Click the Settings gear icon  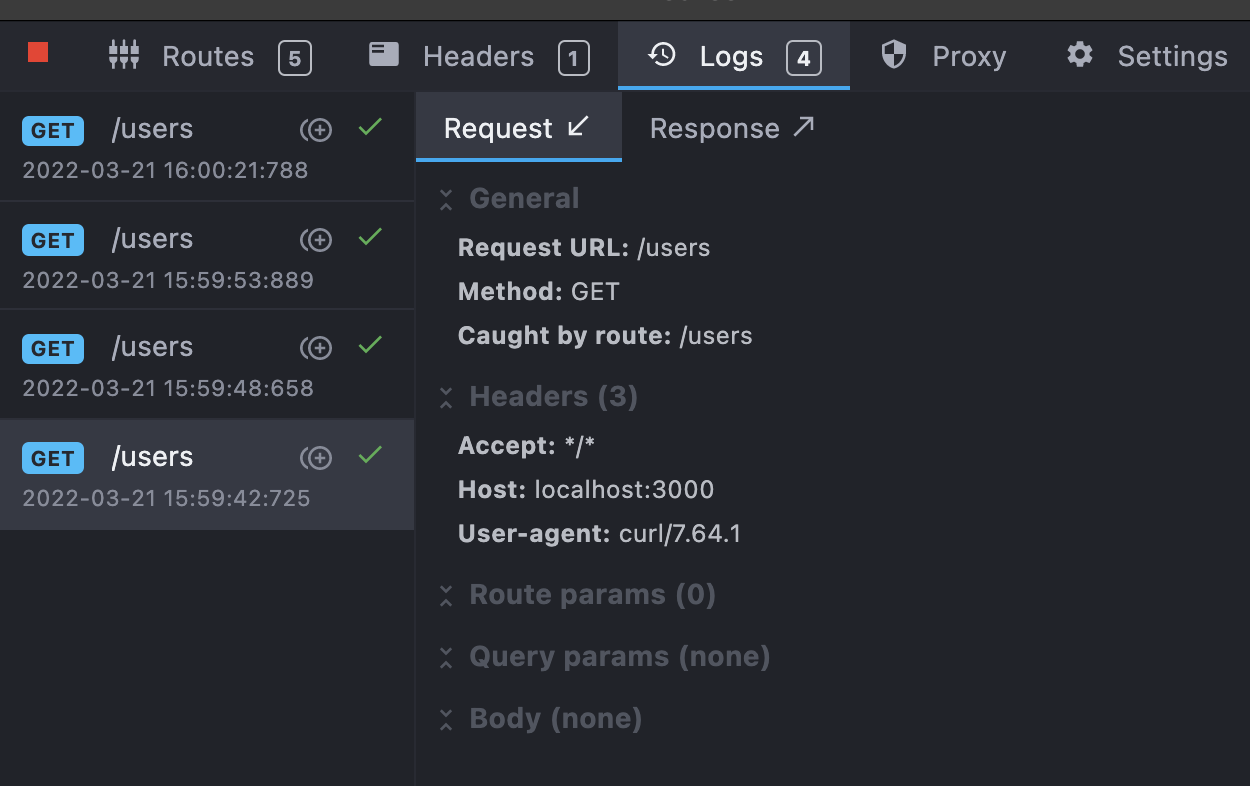[x=1080, y=54]
